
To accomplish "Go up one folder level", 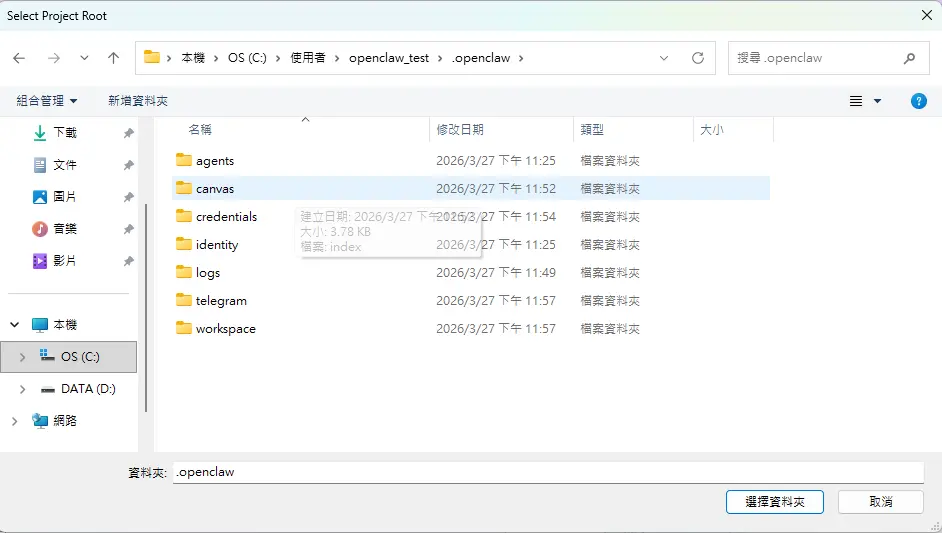I will coord(114,58).
